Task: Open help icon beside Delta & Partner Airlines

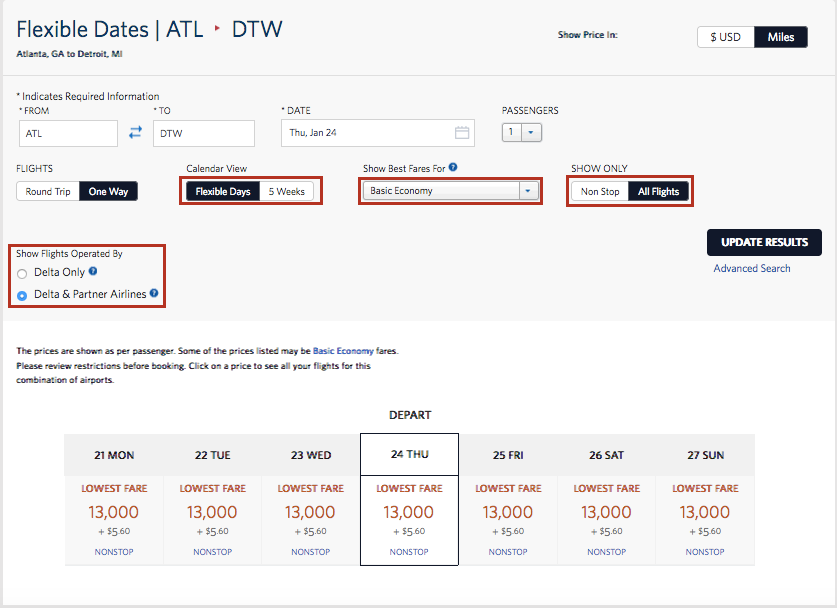Action: (154, 293)
